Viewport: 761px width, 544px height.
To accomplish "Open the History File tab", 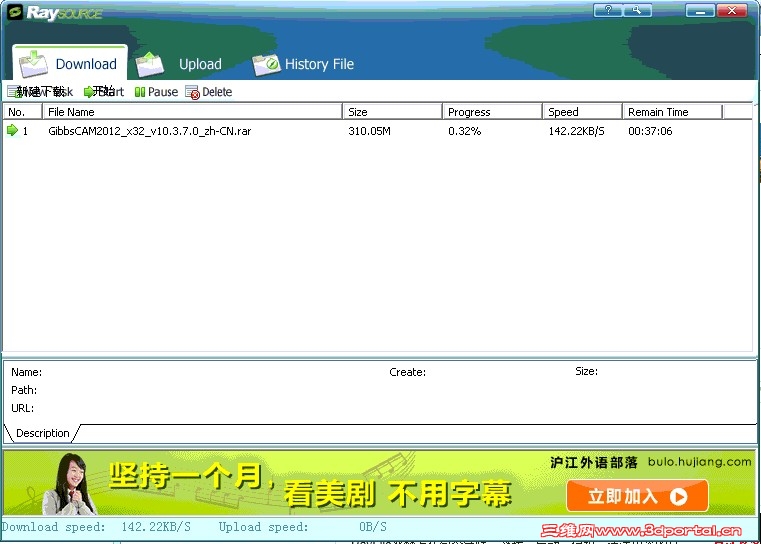I will (x=303, y=64).
